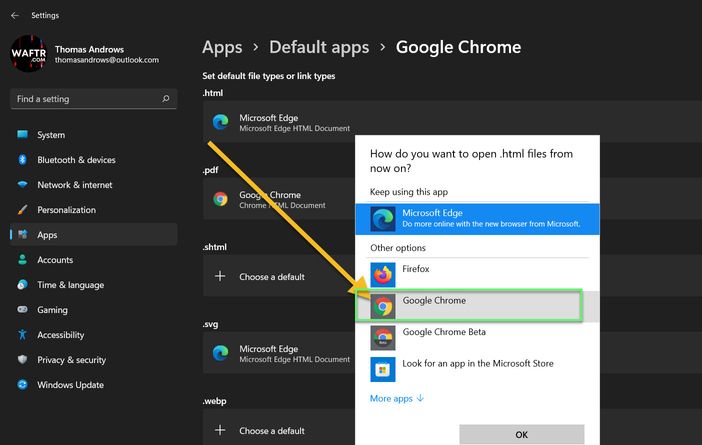Image resolution: width=702 pixels, height=445 pixels.
Task: Click the plus icon in .shtml row
Action: coord(220,276)
